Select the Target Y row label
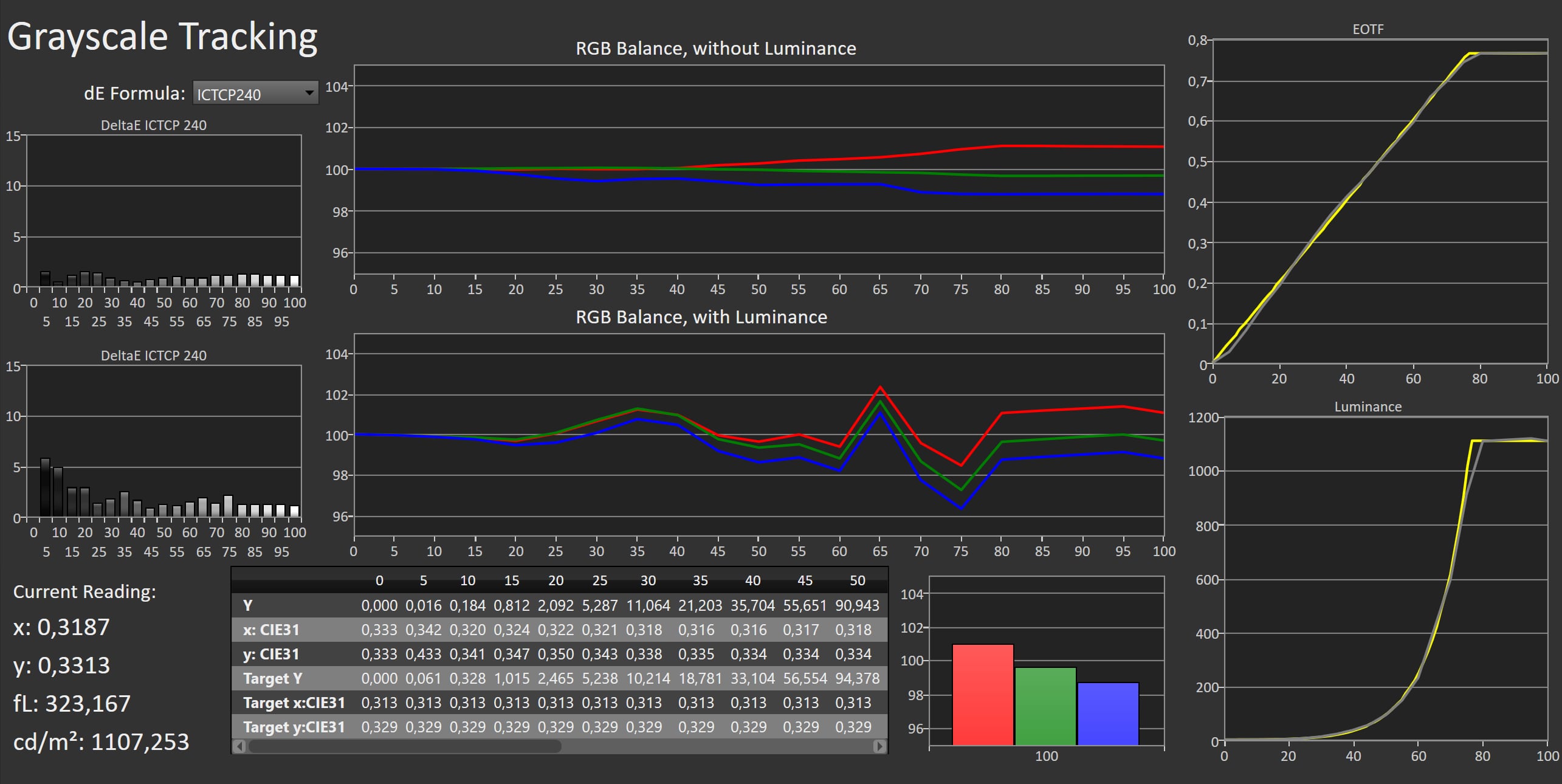The width and height of the screenshot is (1562, 784). (x=272, y=678)
